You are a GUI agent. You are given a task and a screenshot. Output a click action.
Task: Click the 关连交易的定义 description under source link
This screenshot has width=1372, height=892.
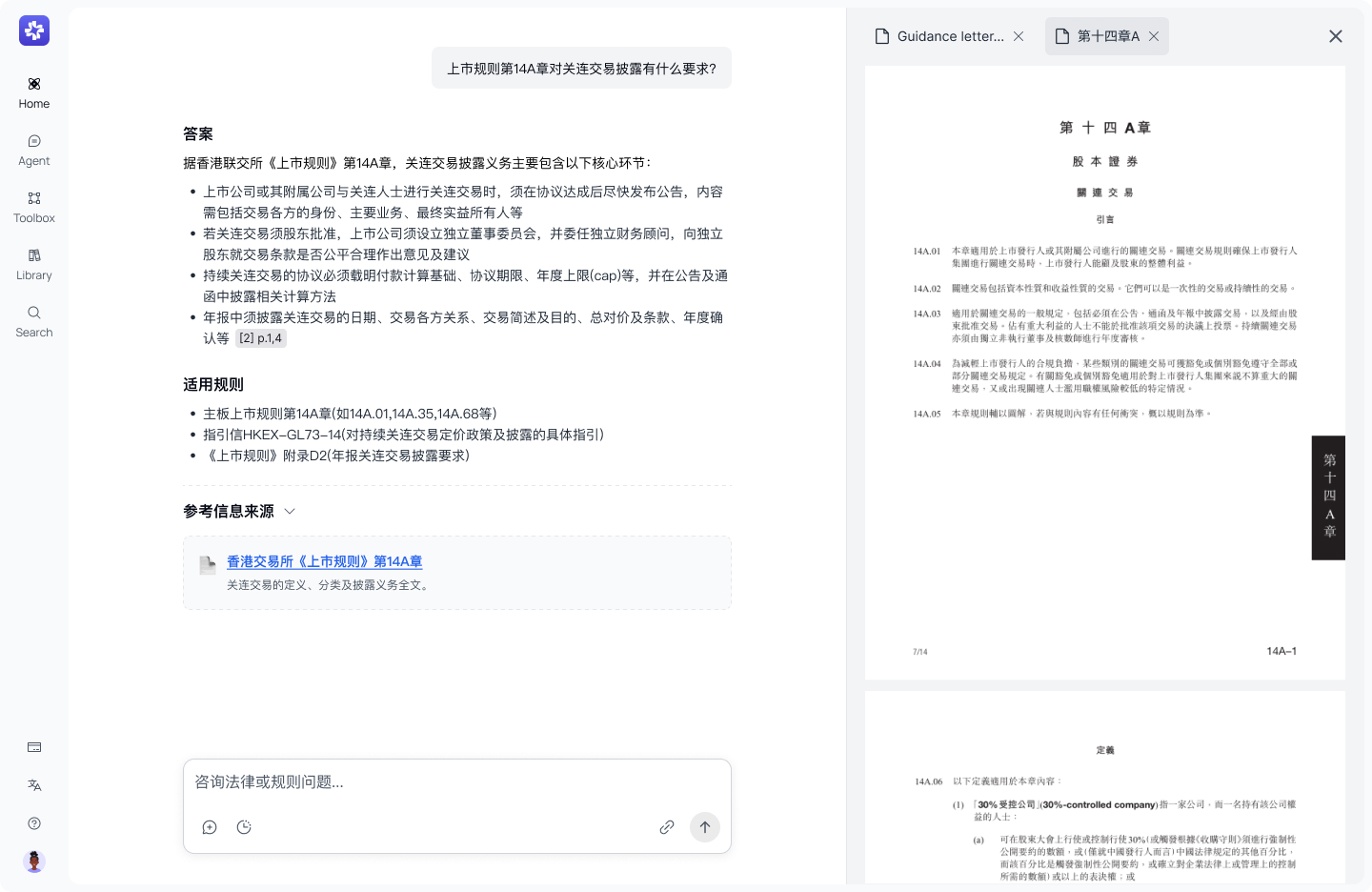click(329, 585)
